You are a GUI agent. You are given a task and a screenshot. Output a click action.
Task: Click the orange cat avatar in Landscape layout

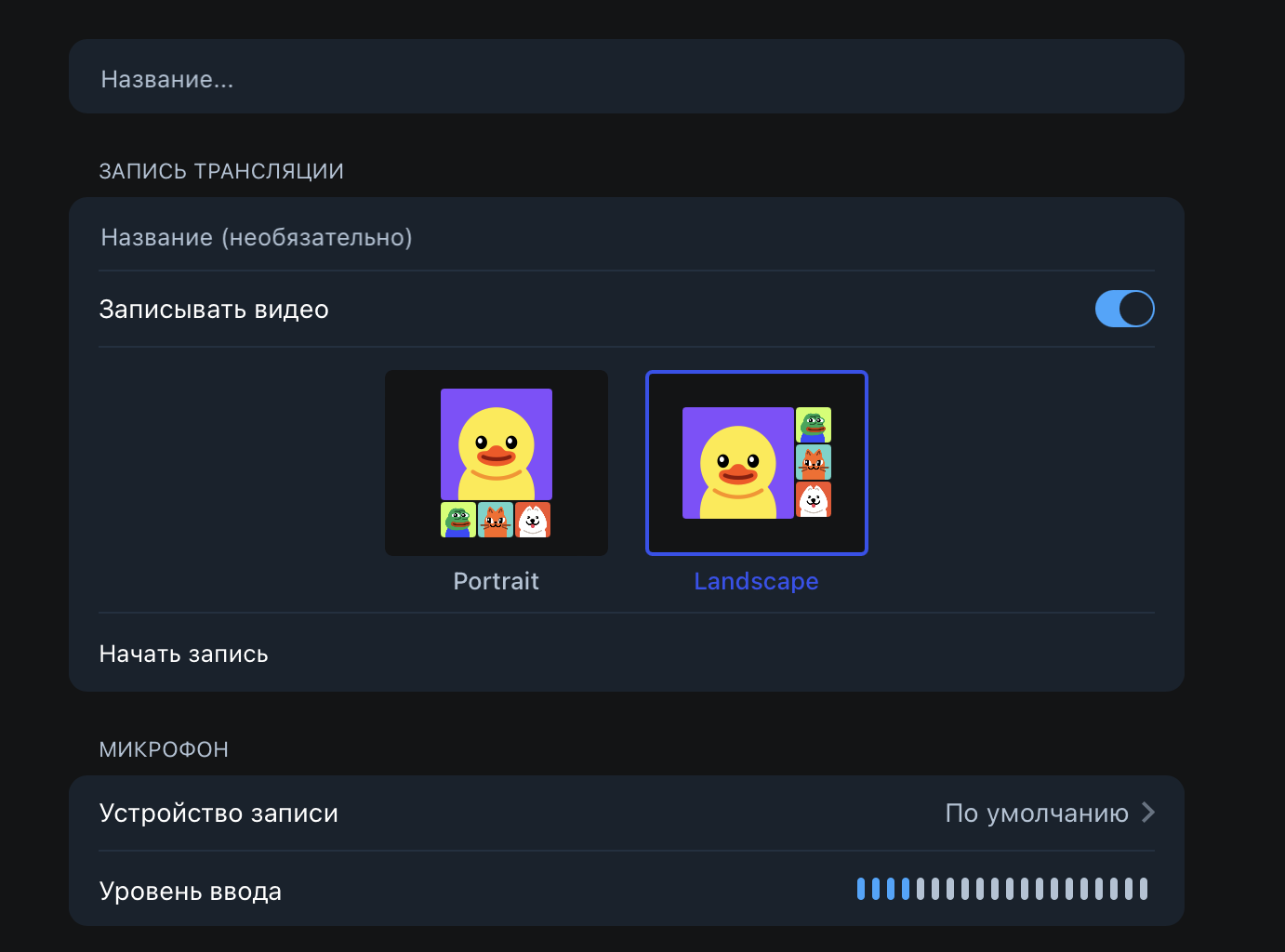[x=814, y=462]
